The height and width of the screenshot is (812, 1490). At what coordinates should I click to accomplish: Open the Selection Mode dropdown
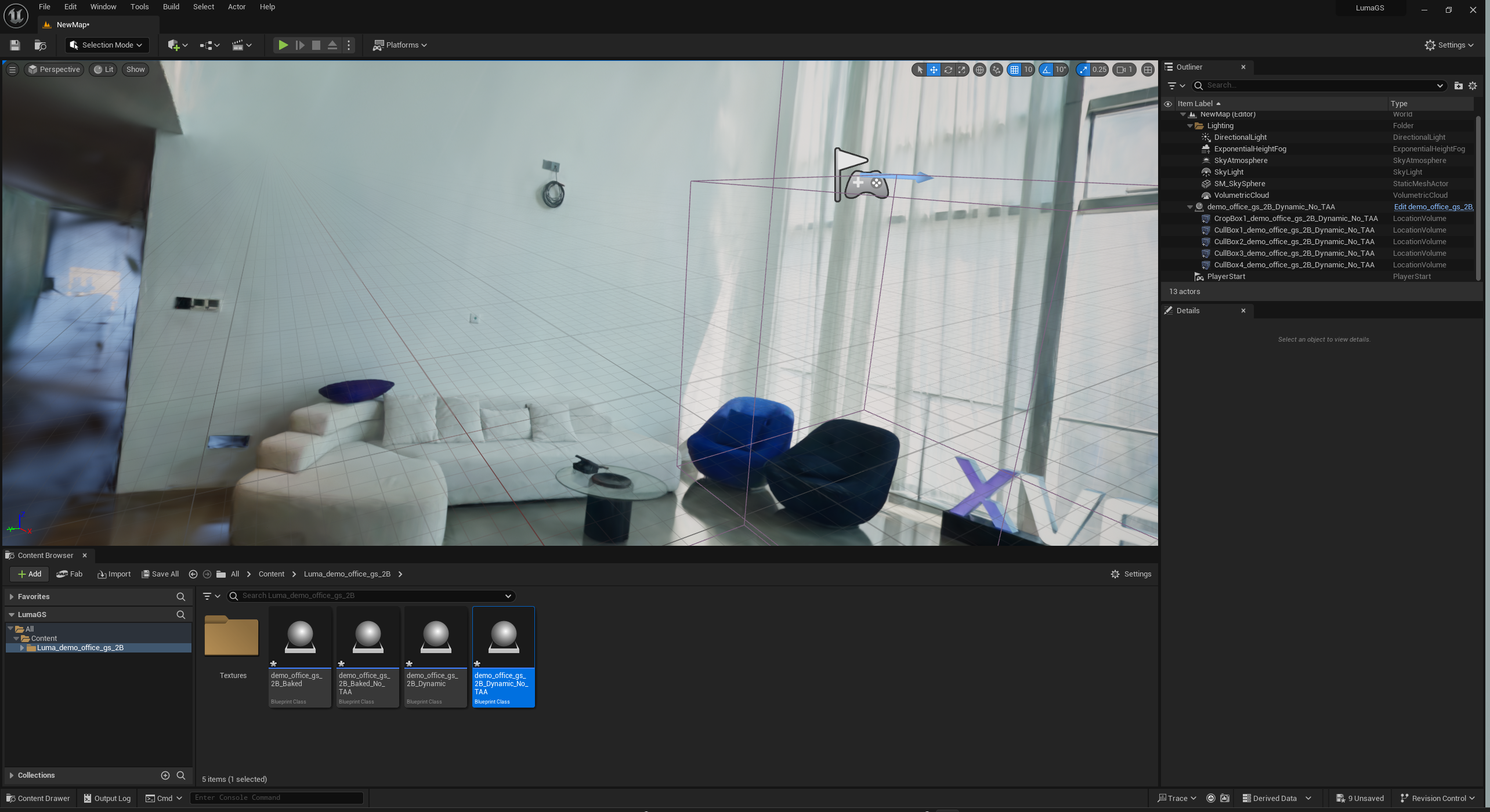point(107,45)
